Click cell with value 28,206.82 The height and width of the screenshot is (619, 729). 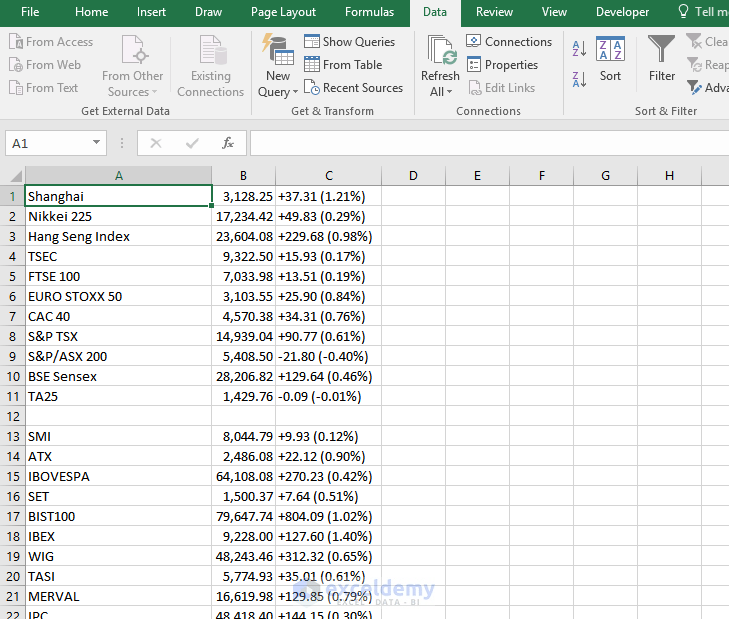[x=244, y=376]
